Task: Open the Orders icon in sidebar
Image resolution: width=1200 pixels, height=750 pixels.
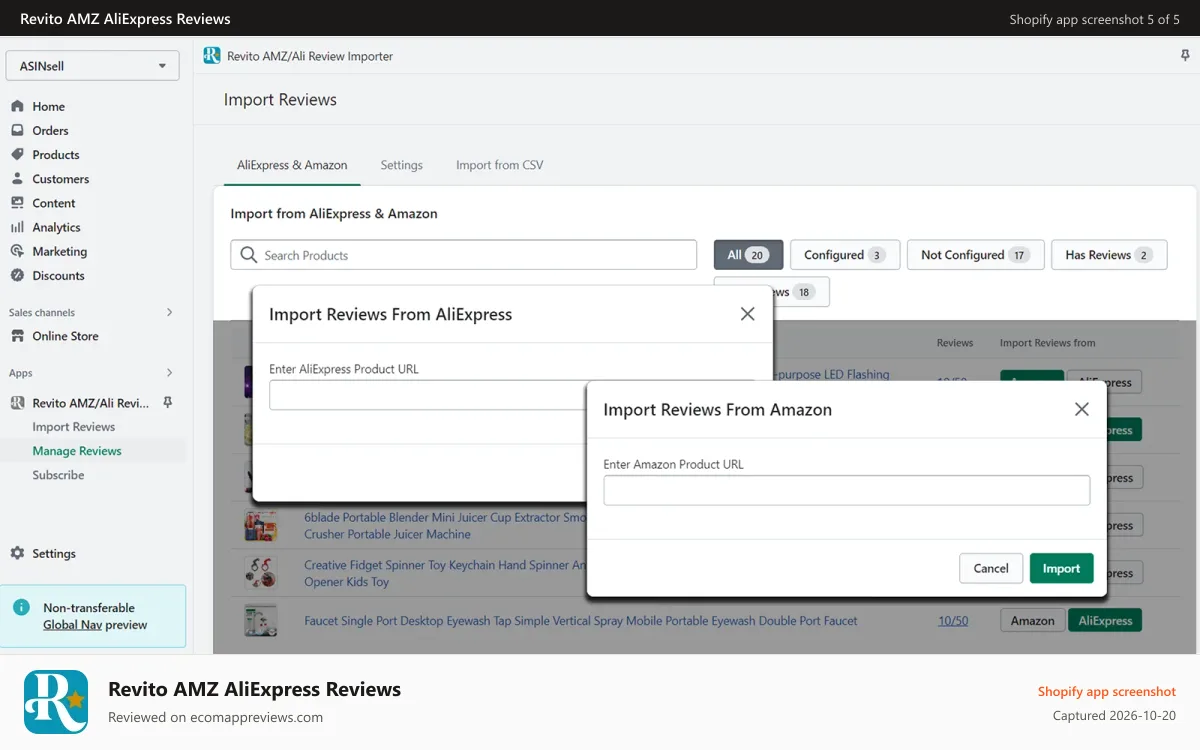Action: (17, 130)
